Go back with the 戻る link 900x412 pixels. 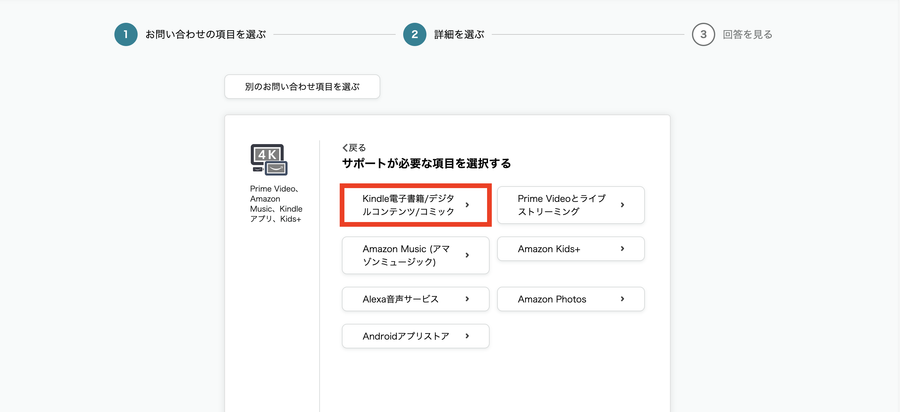click(x=354, y=148)
